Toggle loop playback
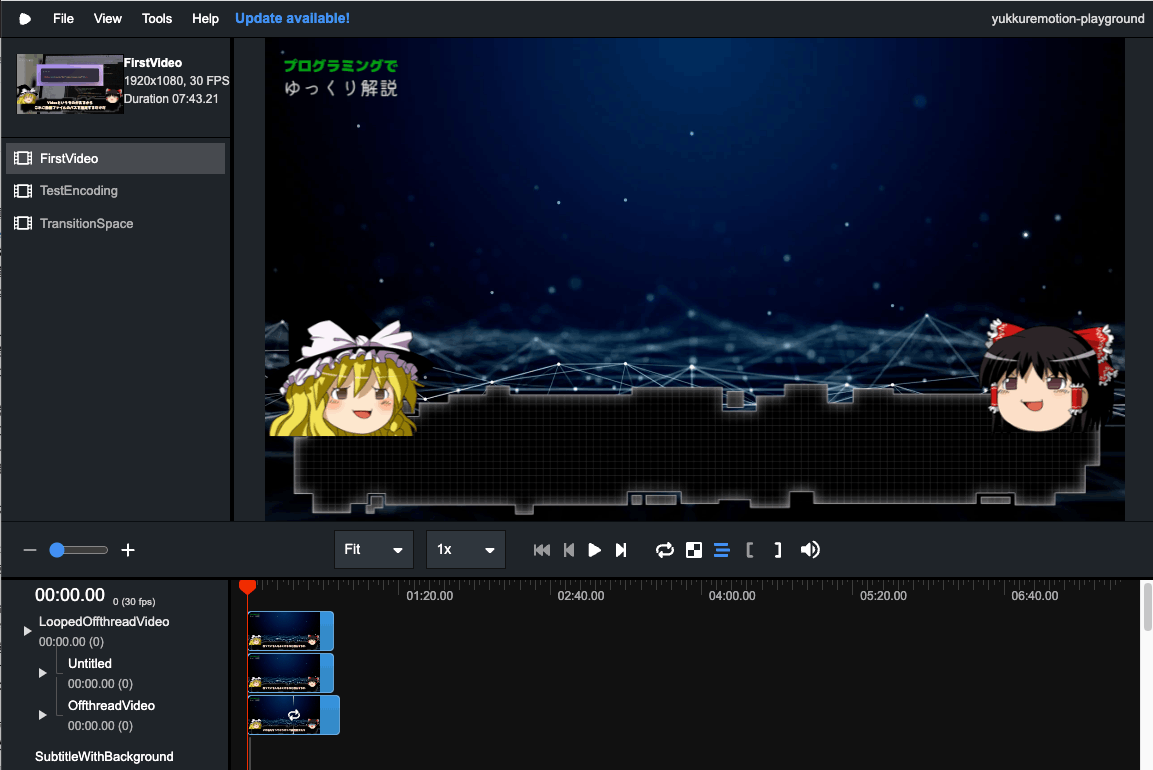The image size is (1153, 770). 665,550
